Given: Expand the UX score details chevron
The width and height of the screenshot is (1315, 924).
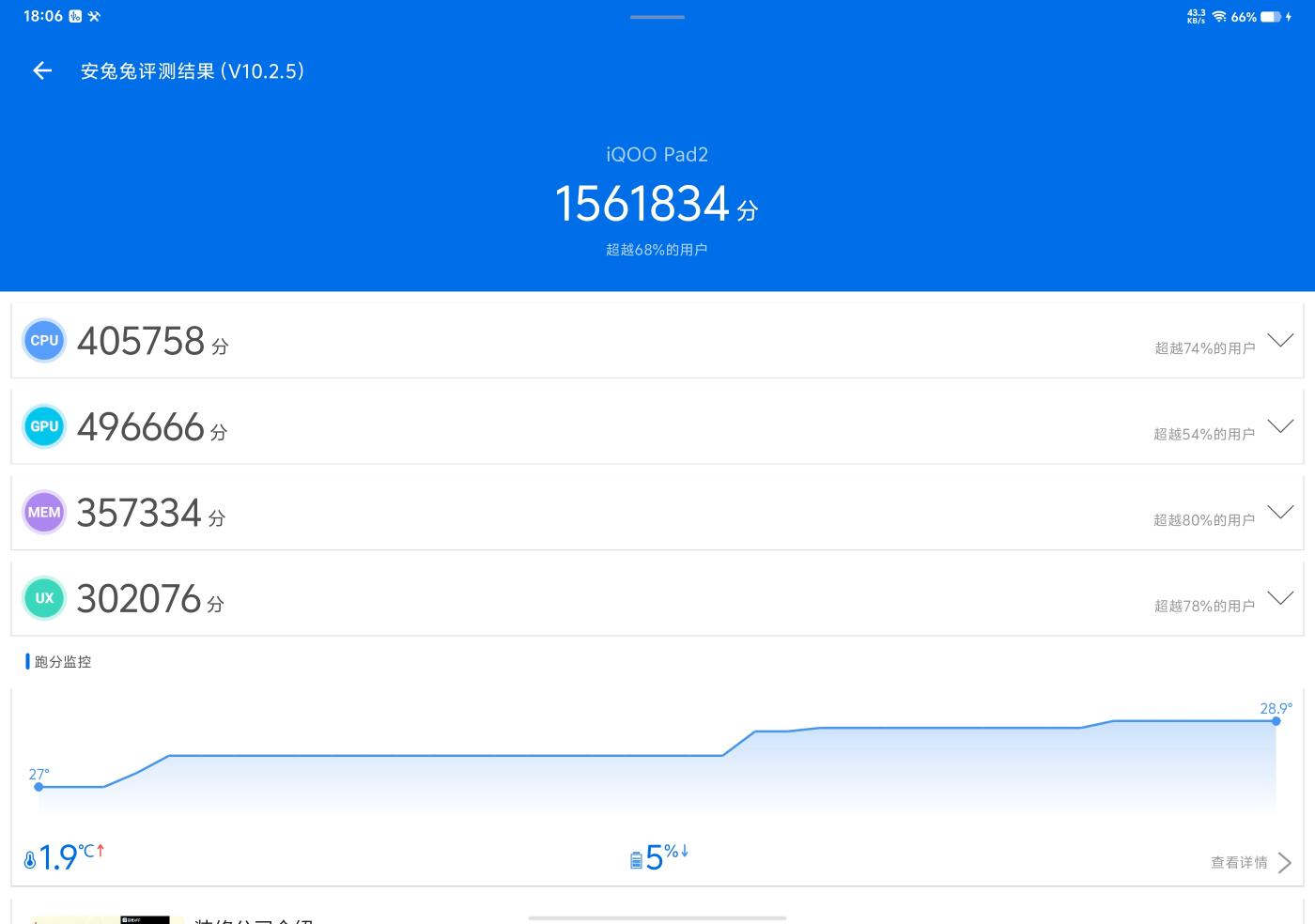Looking at the screenshot, I should pos(1280,598).
